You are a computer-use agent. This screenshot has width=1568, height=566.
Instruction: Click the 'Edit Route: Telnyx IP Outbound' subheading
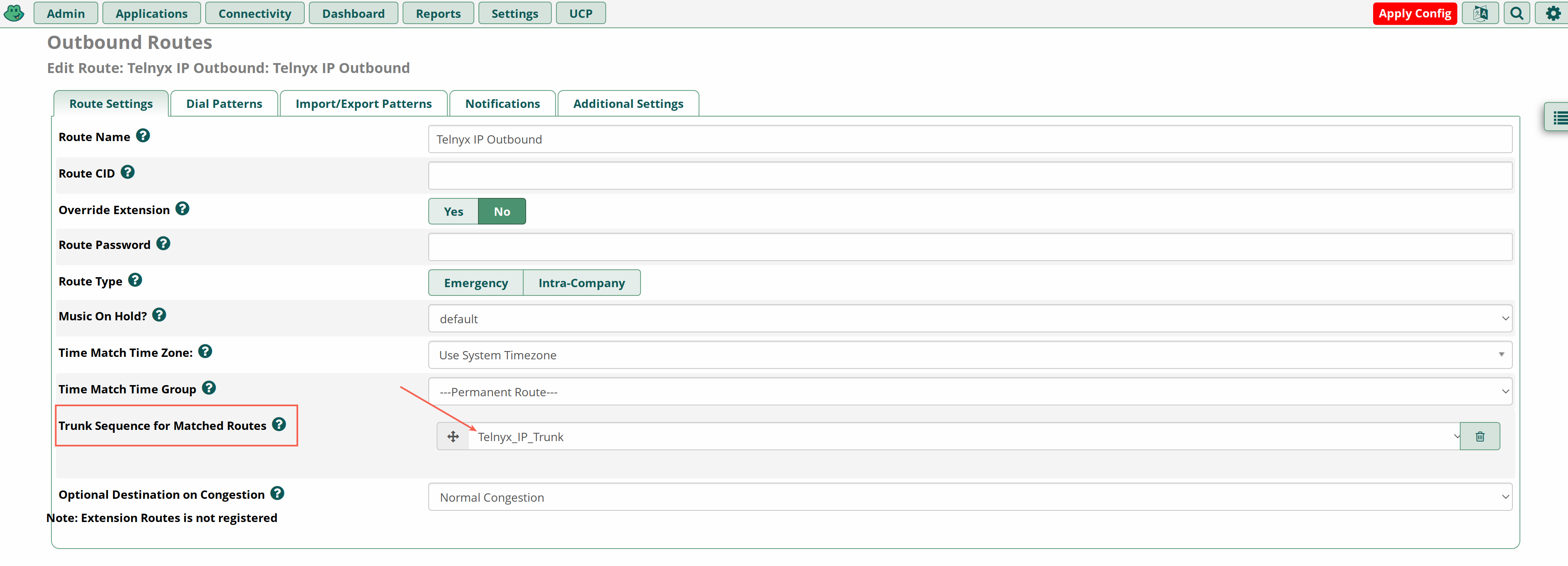228,68
